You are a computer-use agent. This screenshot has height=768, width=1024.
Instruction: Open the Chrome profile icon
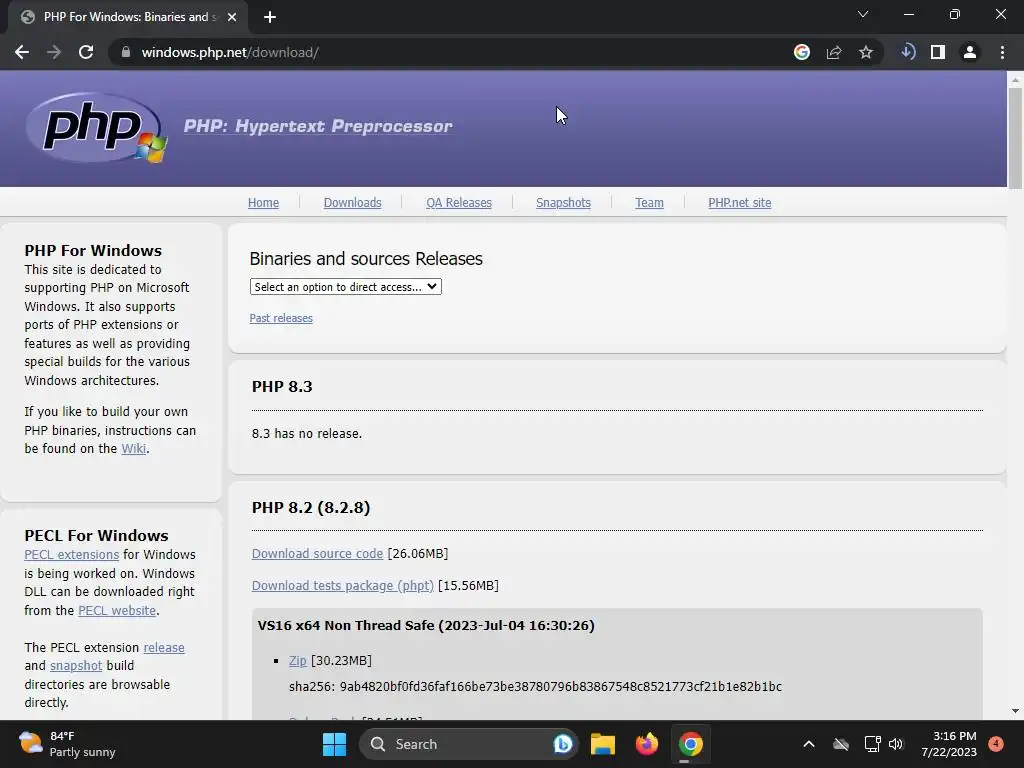(x=970, y=52)
